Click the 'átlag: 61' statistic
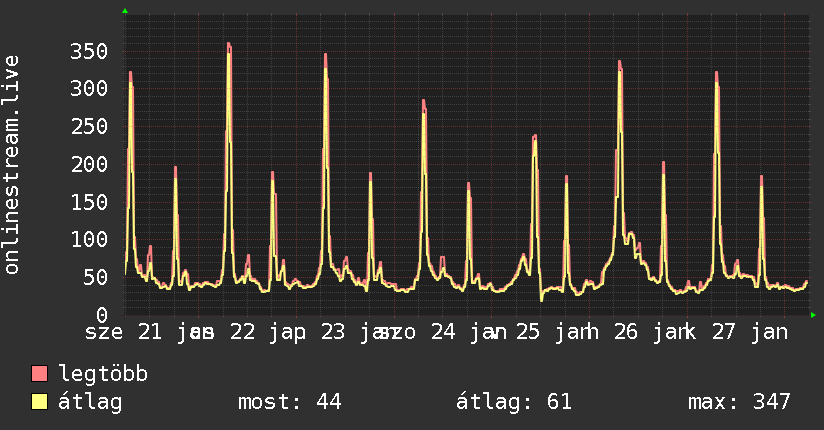 click(513, 402)
